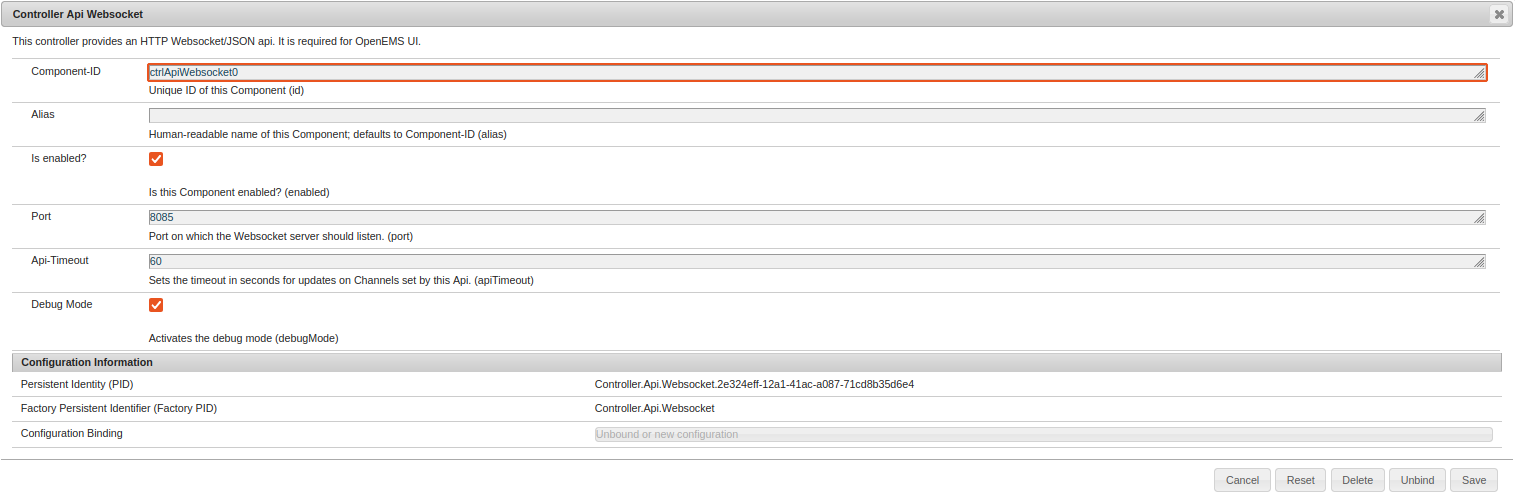Image resolution: width=1515 pixels, height=502 pixels.
Task: Click the Factory PID value Controller.Api.Websocket
Action: click(x=654, y=408)
